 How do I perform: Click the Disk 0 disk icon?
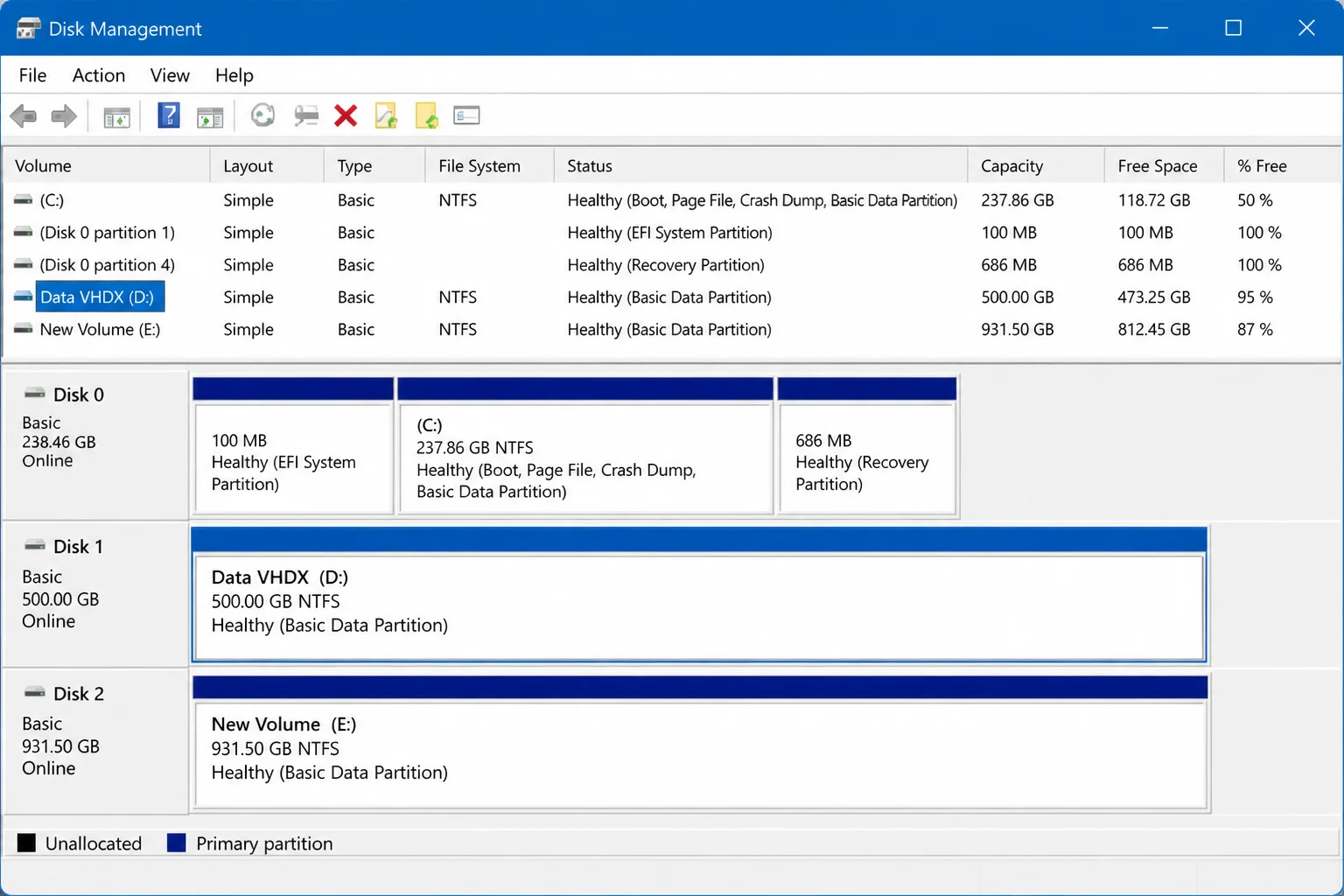[34, 394]
